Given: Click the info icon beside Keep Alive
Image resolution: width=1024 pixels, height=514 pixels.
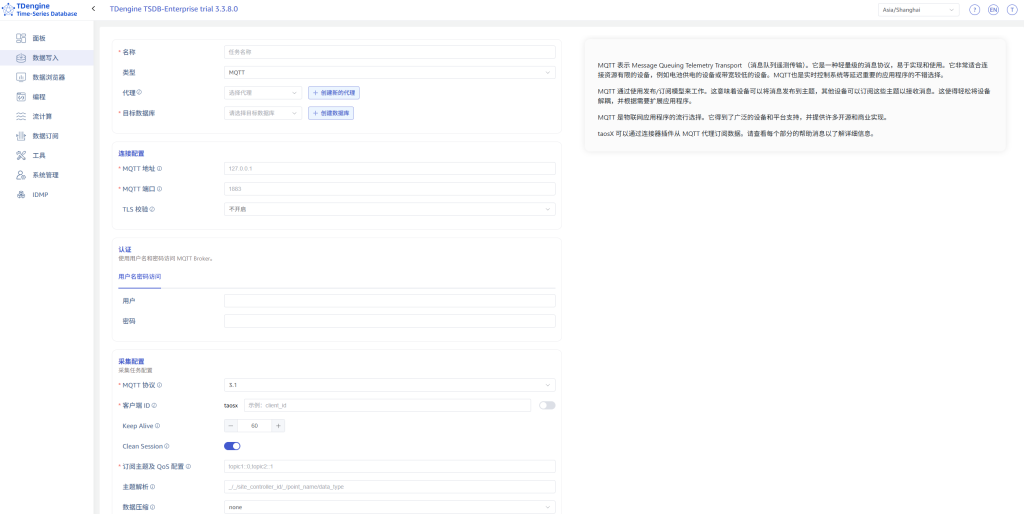Looking at the screenshot, I should pos(157,426).
